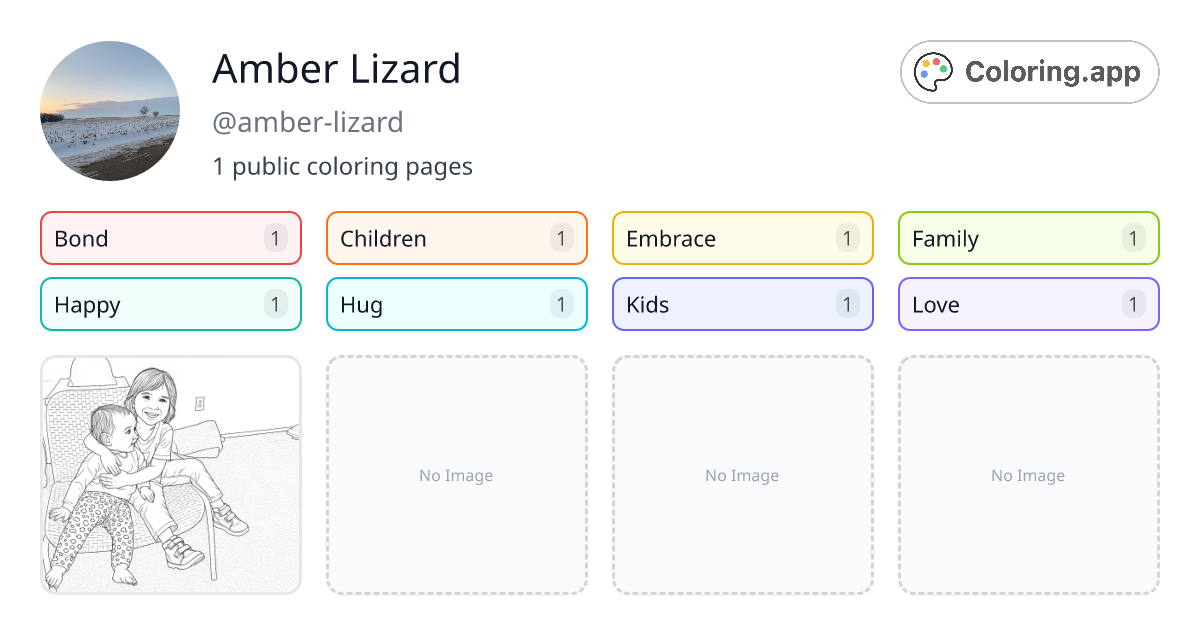Select the Embrace tag chip
1200x630 pixels.
point(742,238)
